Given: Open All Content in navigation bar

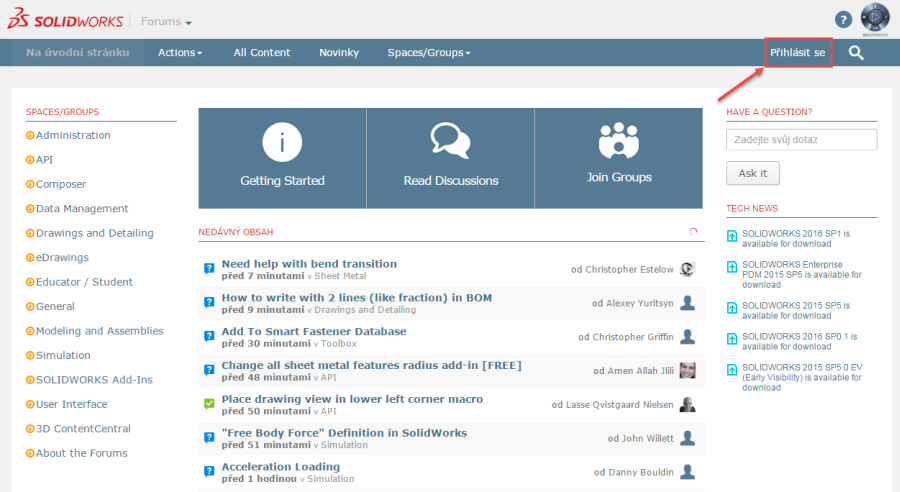Looking at the screenshot, I should [x=262, y=53].
